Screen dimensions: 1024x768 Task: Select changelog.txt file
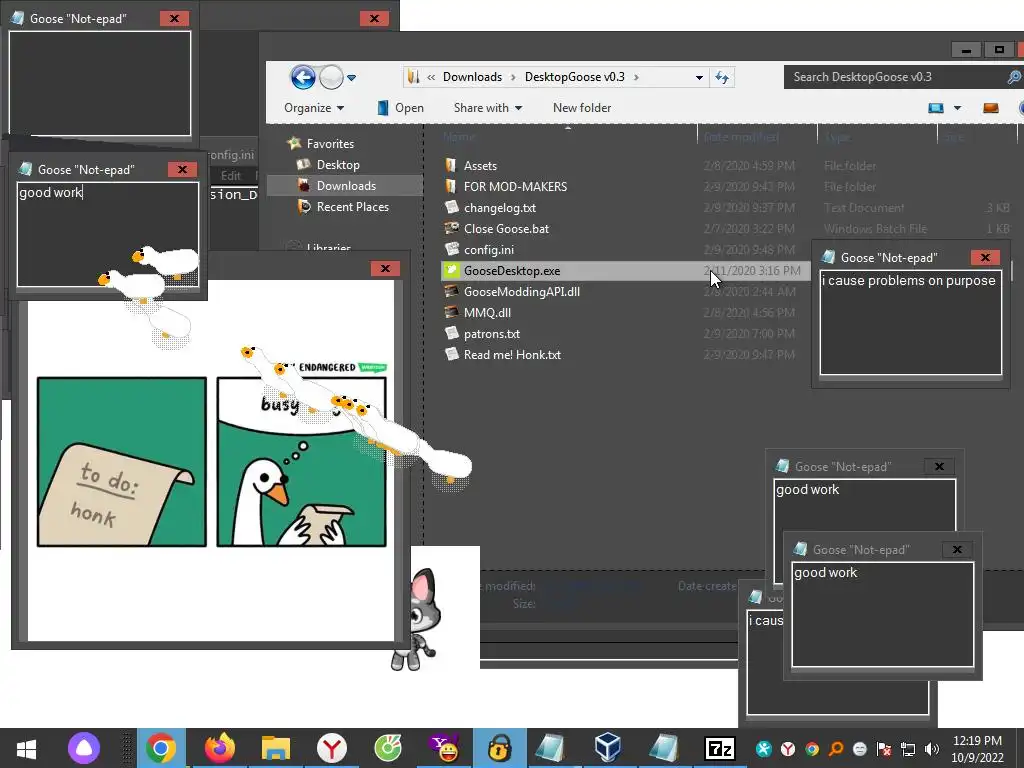[x=500, y=208]
